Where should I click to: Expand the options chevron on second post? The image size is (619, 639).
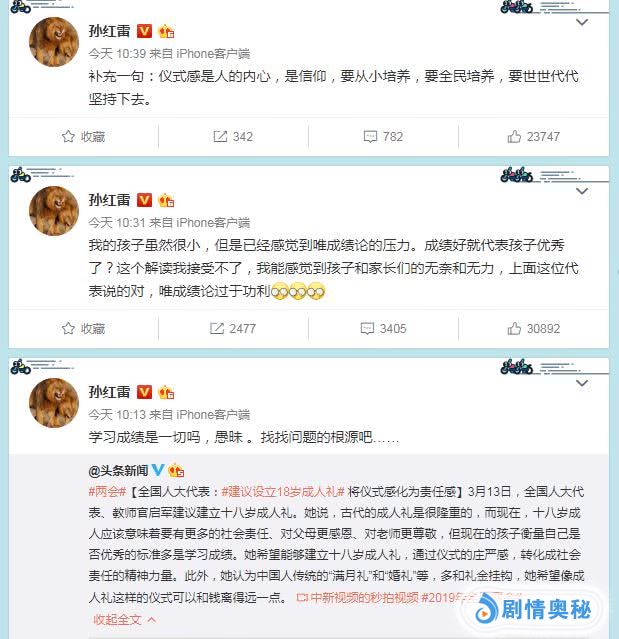point(582,191)
